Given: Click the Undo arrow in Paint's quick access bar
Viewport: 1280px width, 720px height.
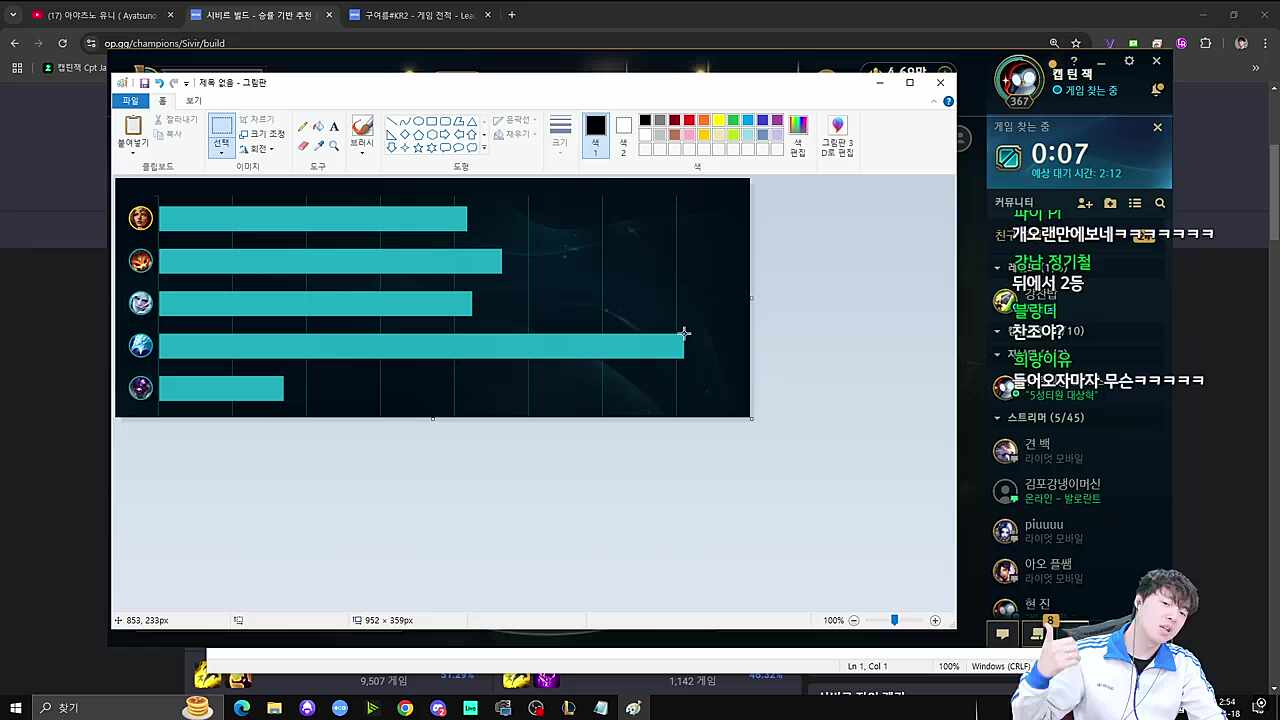Looking at the screenshot, I should (158, 83).
